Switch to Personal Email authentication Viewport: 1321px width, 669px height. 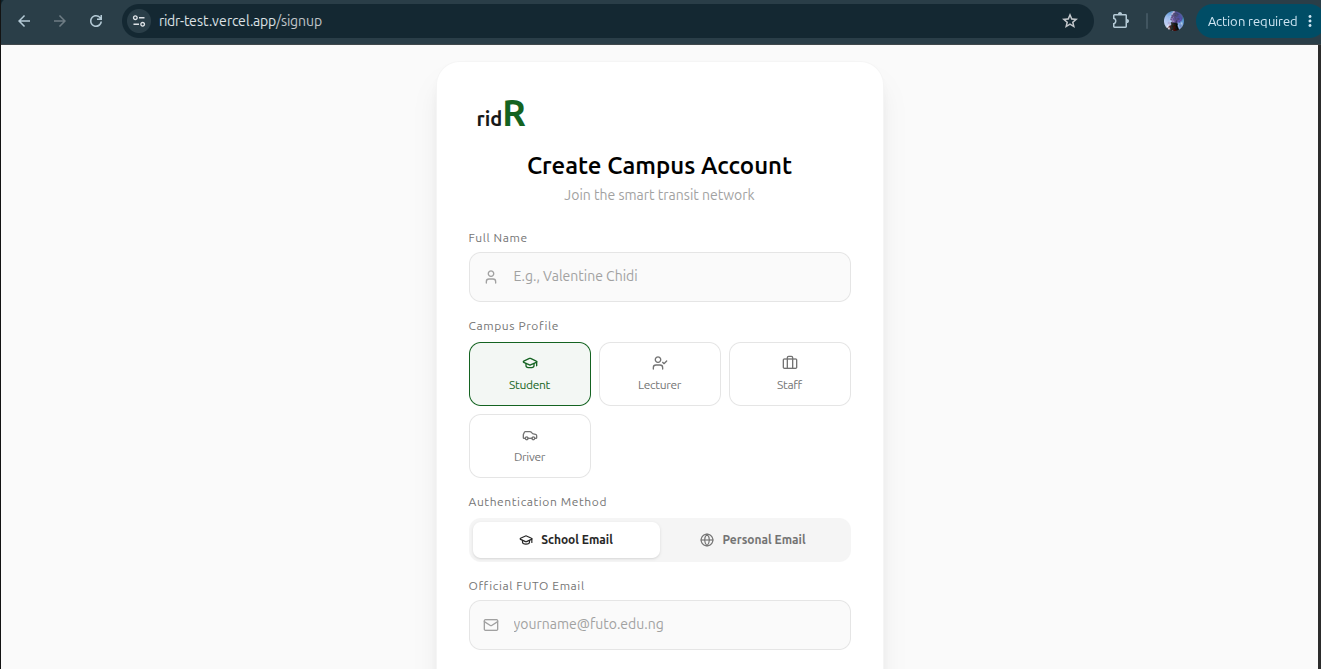753,540
